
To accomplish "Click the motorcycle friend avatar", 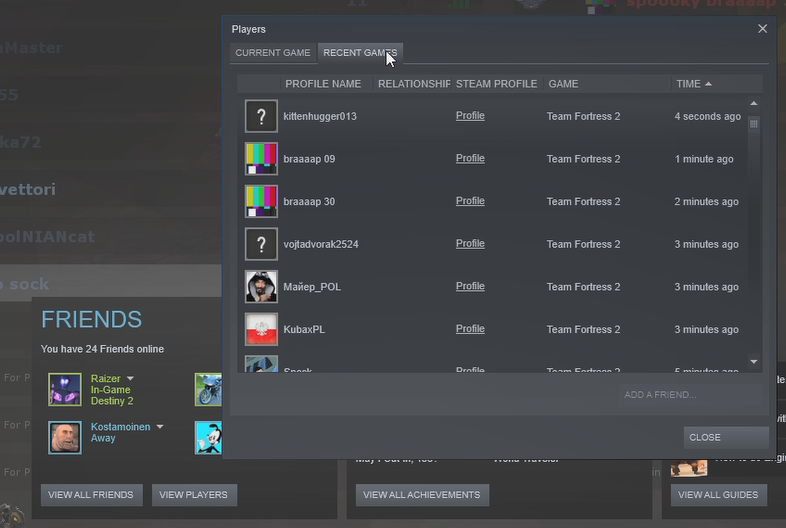I will click(x=208, y=389).
